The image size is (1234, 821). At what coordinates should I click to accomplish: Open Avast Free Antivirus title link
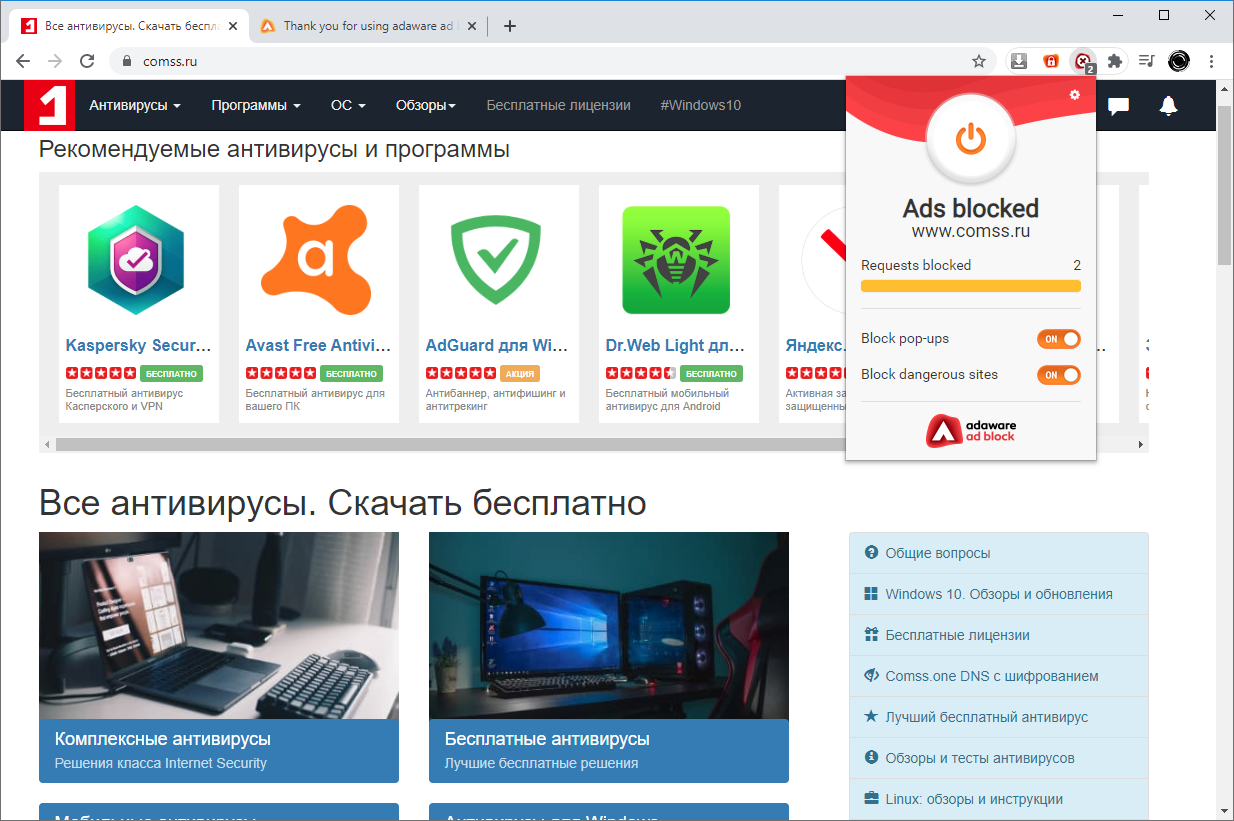tap(318, 345)
